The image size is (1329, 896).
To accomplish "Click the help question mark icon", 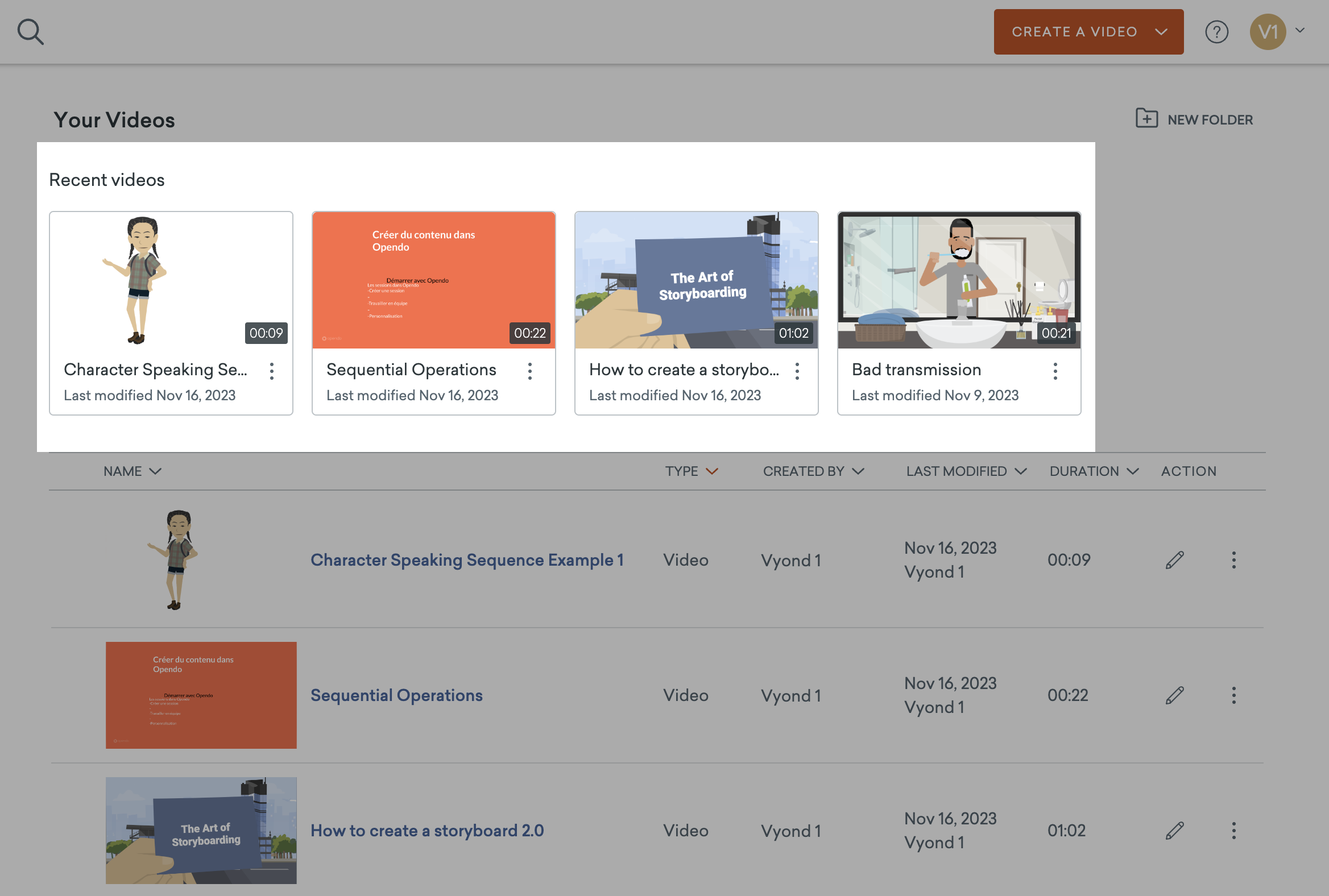I will coord(1216,31).
